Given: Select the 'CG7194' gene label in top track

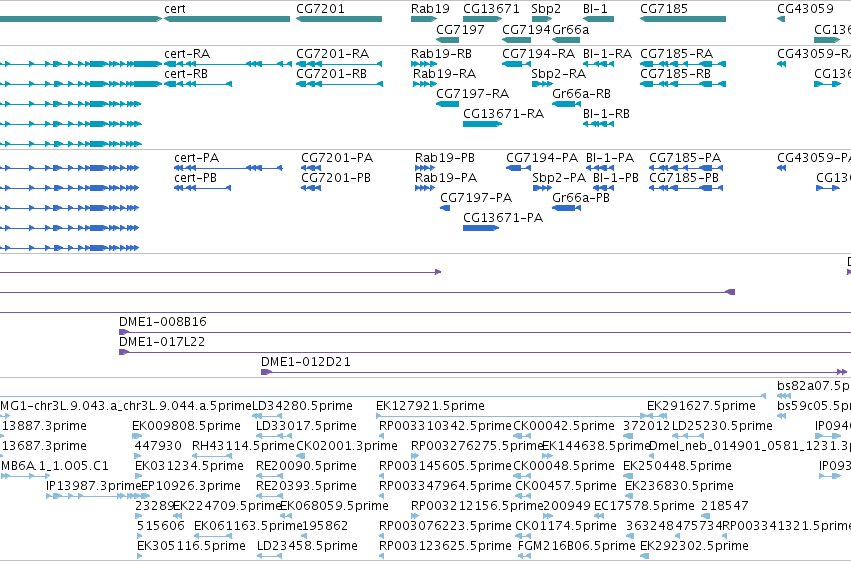Looking at the screenshot, I should click(x=526, y=30).
